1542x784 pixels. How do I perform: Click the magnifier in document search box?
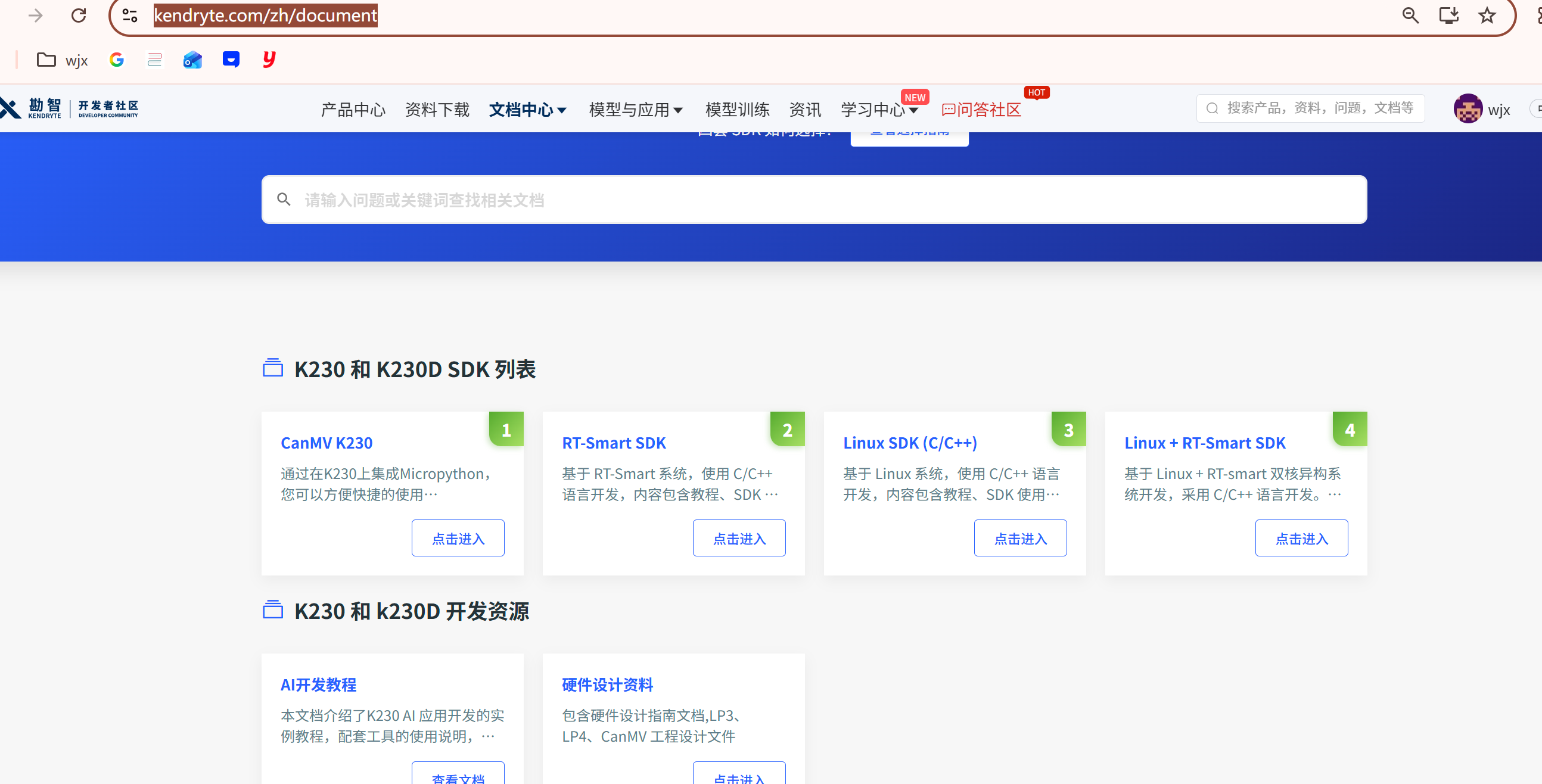[x=284, y=200]
